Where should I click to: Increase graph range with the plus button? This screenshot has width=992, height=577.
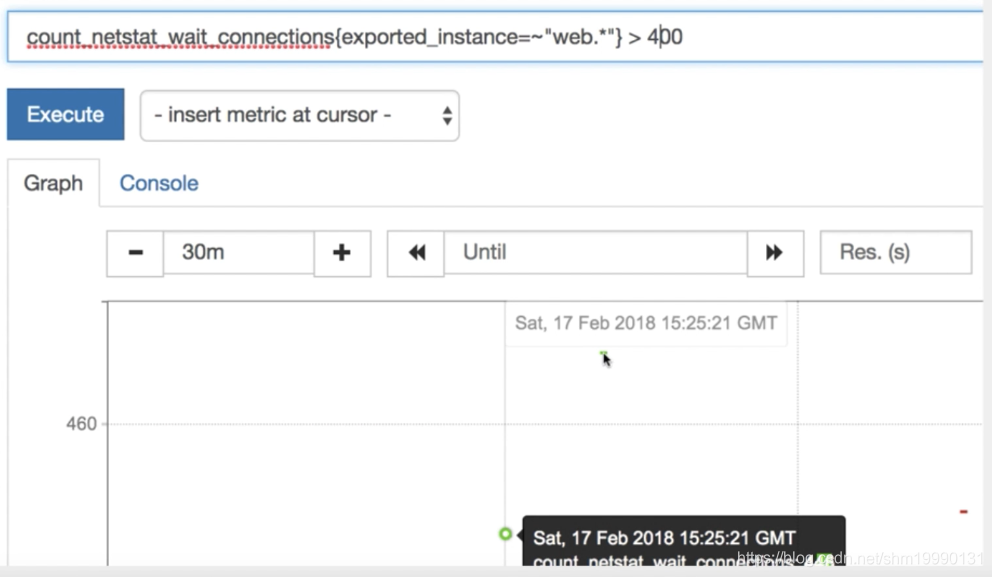click(342, 253)
